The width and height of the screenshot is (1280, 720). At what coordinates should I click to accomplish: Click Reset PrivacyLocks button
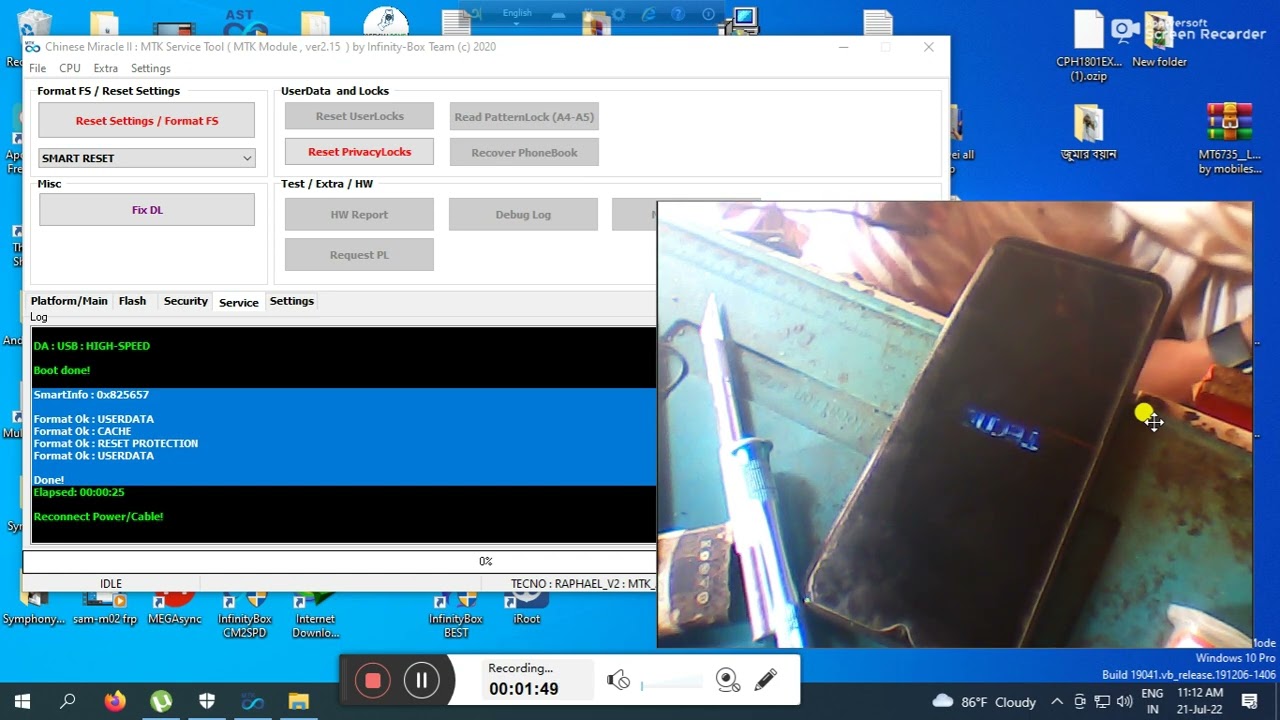tap(359, 152)
